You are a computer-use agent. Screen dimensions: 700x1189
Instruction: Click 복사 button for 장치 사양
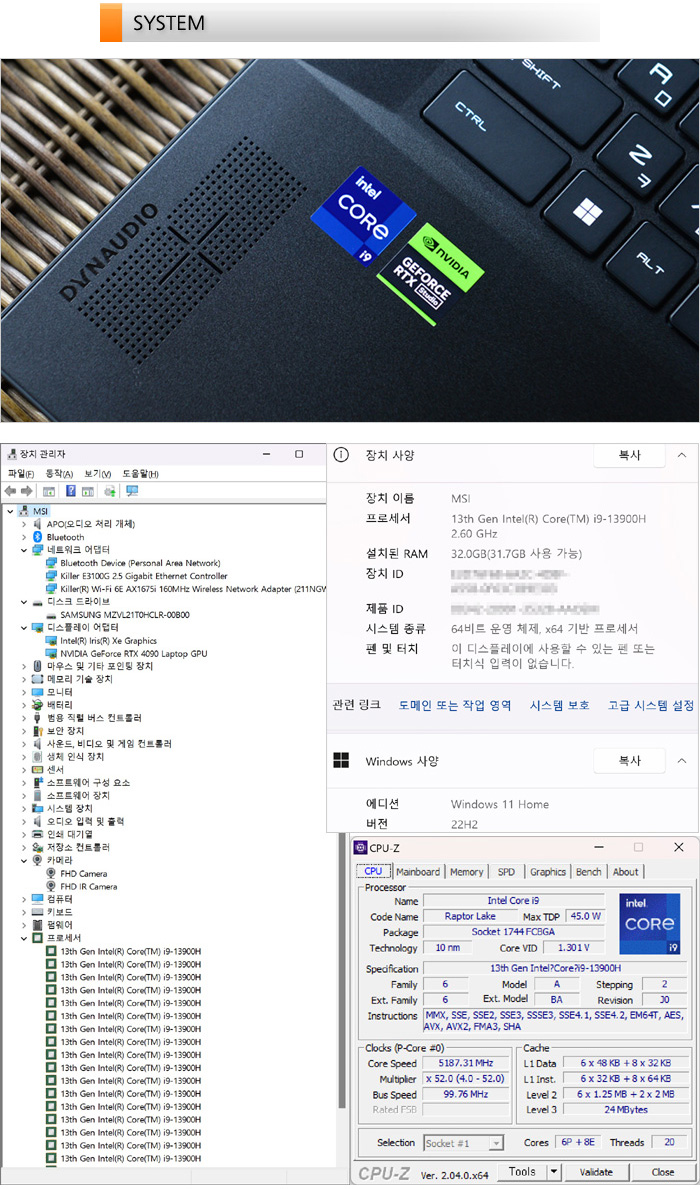pyautogui.click(x=629, y=455)
